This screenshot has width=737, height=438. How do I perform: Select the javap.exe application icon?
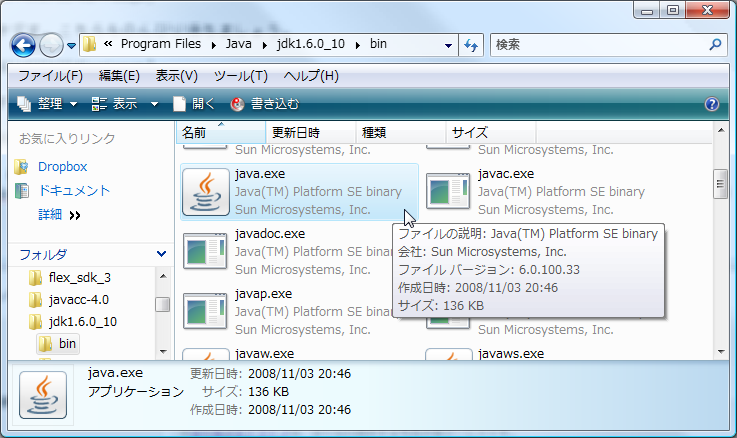click(205, 311)
